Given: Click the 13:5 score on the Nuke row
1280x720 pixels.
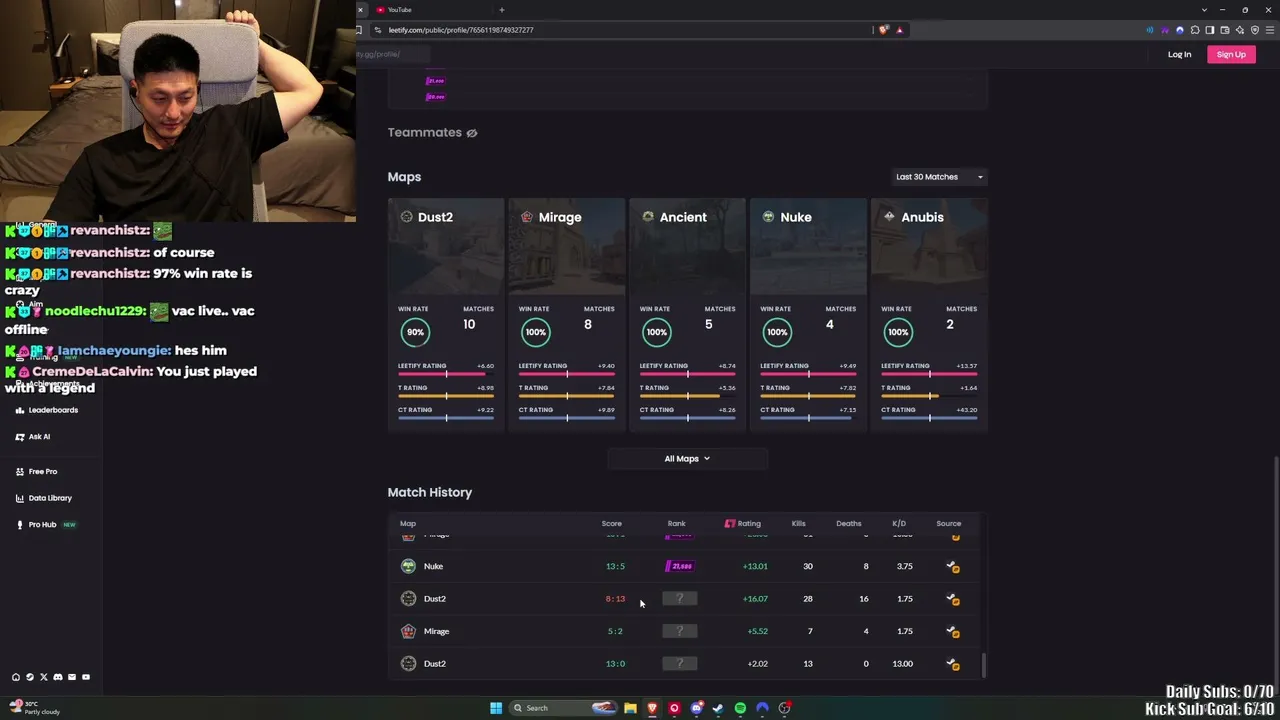Looking at the screenshot, I should 615,566.
